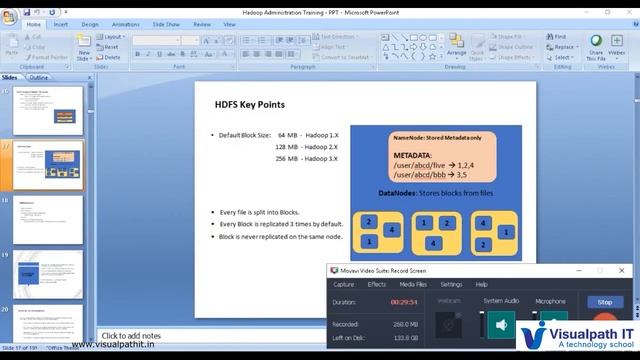Open the Animations ribbon tab
This screenshot has width=640, height=360.
pyautogui.click(x=125, y=24)
